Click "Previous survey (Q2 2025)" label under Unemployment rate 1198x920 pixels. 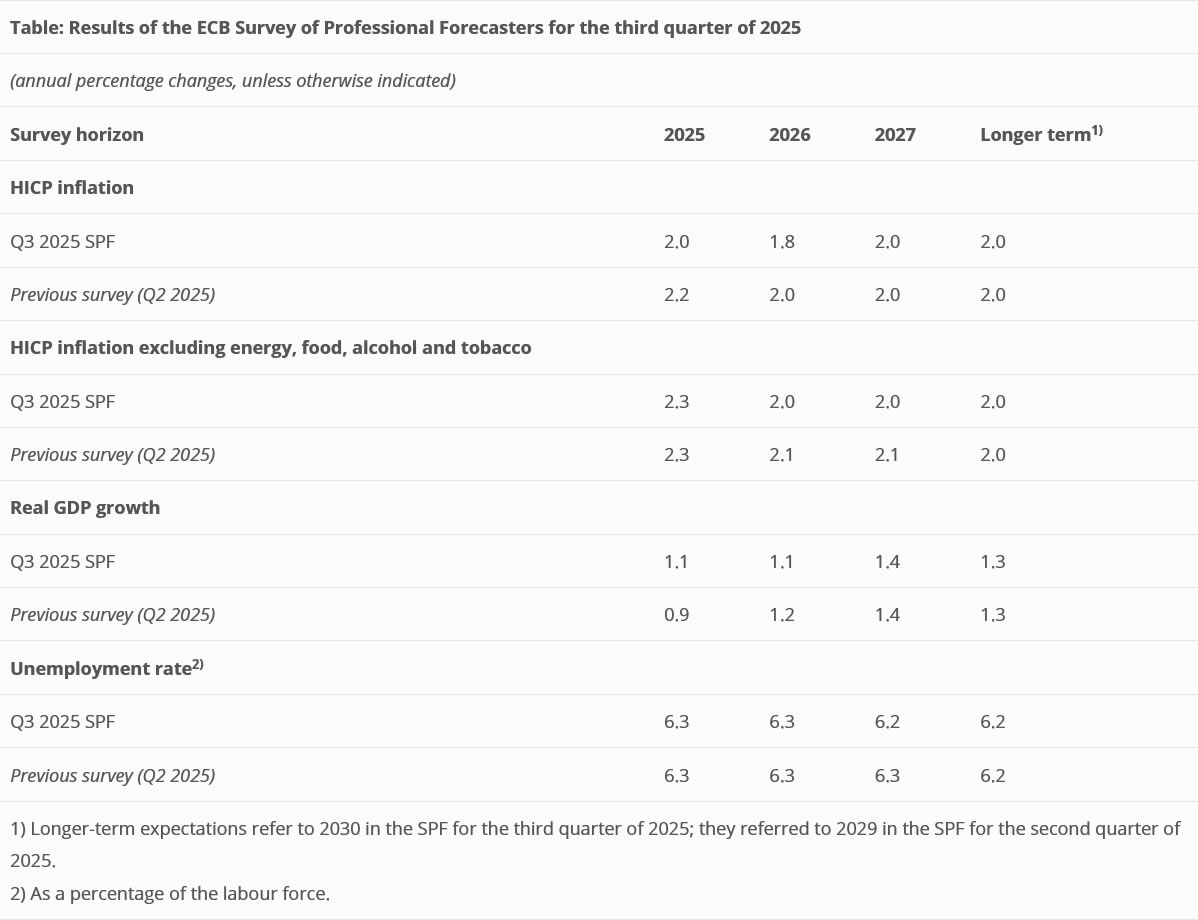[112, 776]
